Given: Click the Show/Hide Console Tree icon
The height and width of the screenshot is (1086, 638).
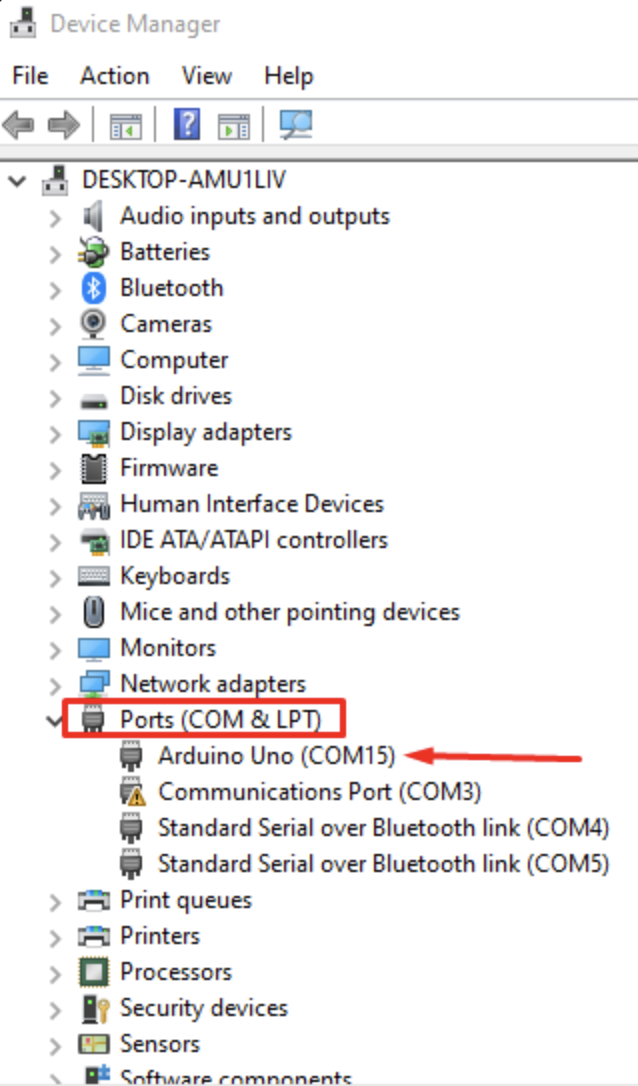Looking at the screenshot, I should click(x=125, y=126).
